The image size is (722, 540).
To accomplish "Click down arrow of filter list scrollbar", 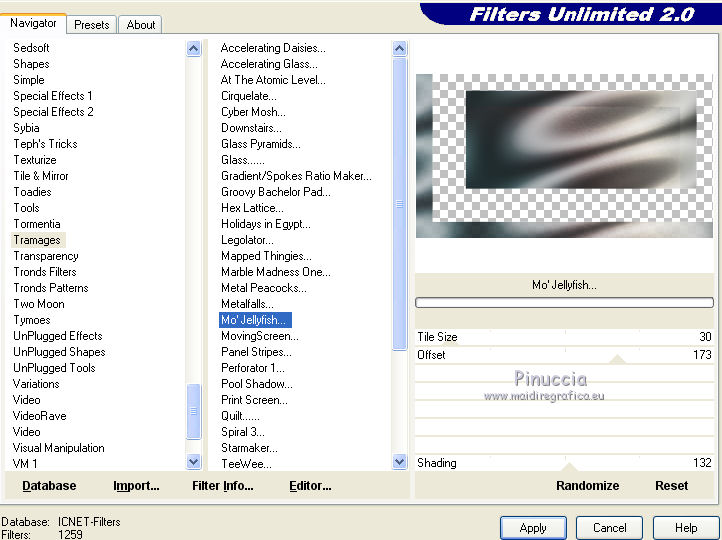I will (x=400, y=462).
